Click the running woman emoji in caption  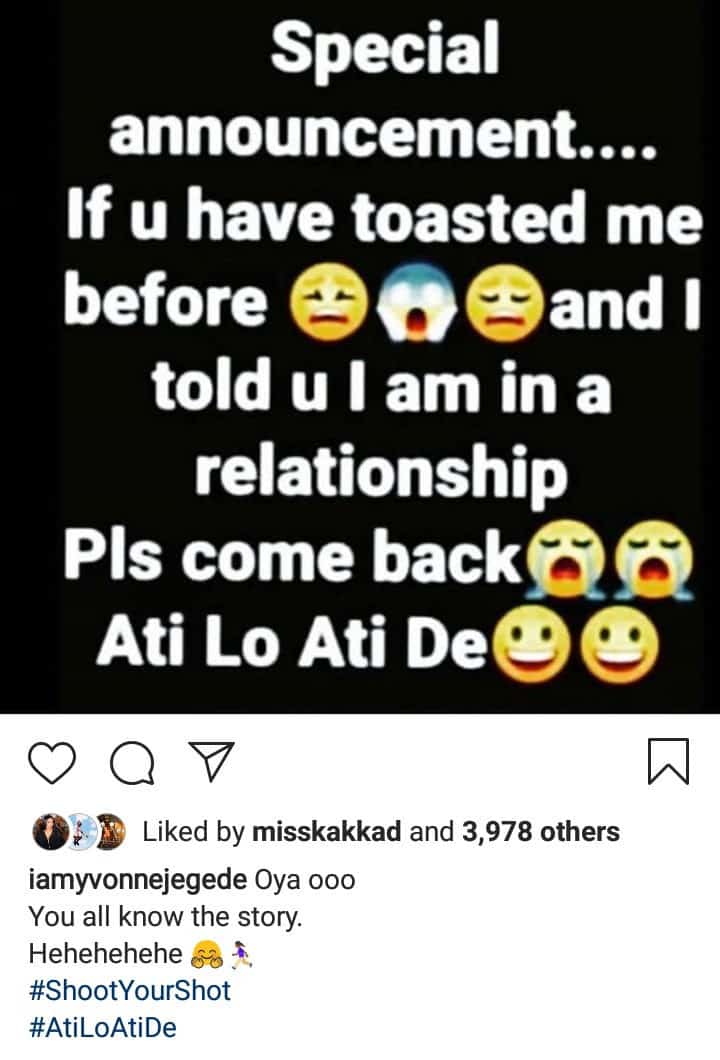(x=241, y=955)
